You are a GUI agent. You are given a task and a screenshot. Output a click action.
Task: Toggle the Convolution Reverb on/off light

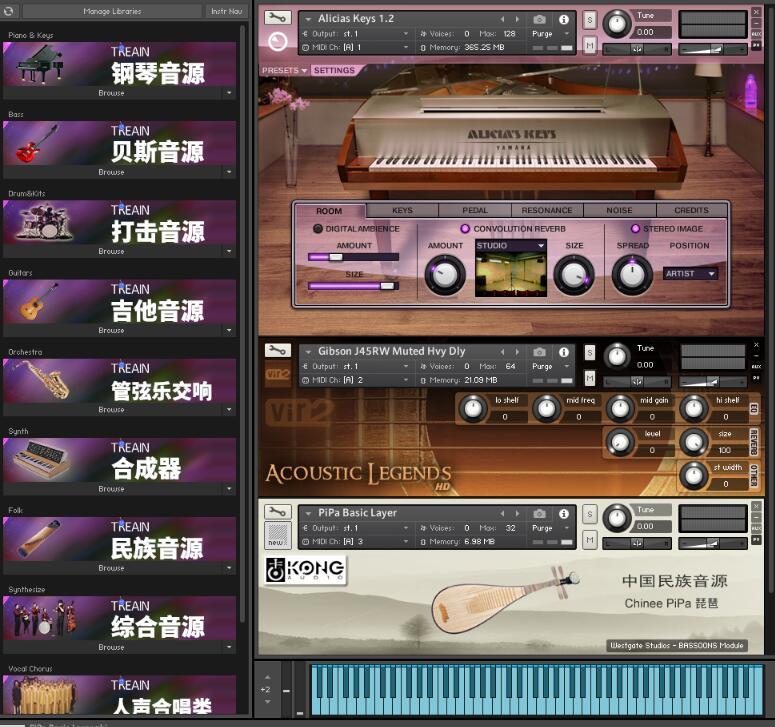(x=465, y=229)
